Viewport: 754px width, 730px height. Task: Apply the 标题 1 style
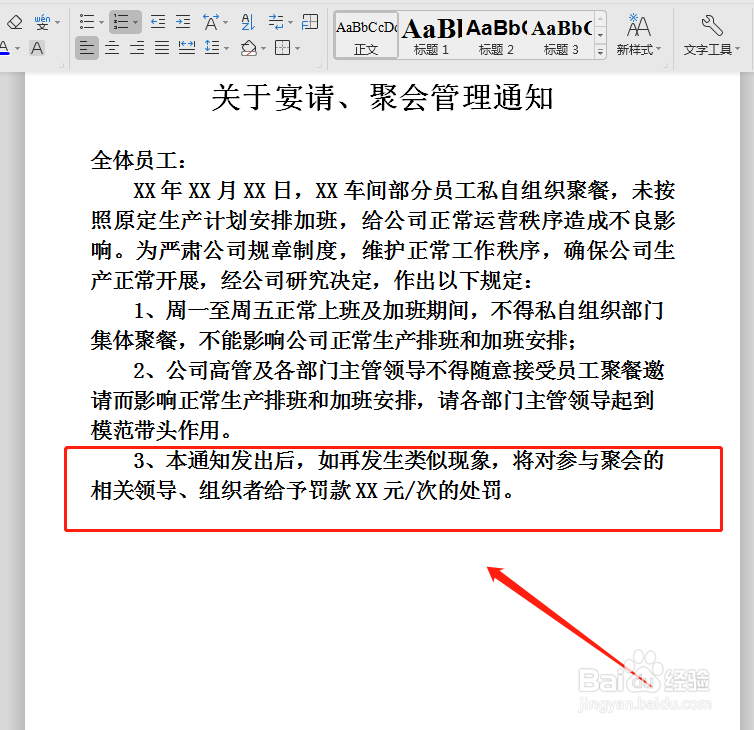point(431,36)
